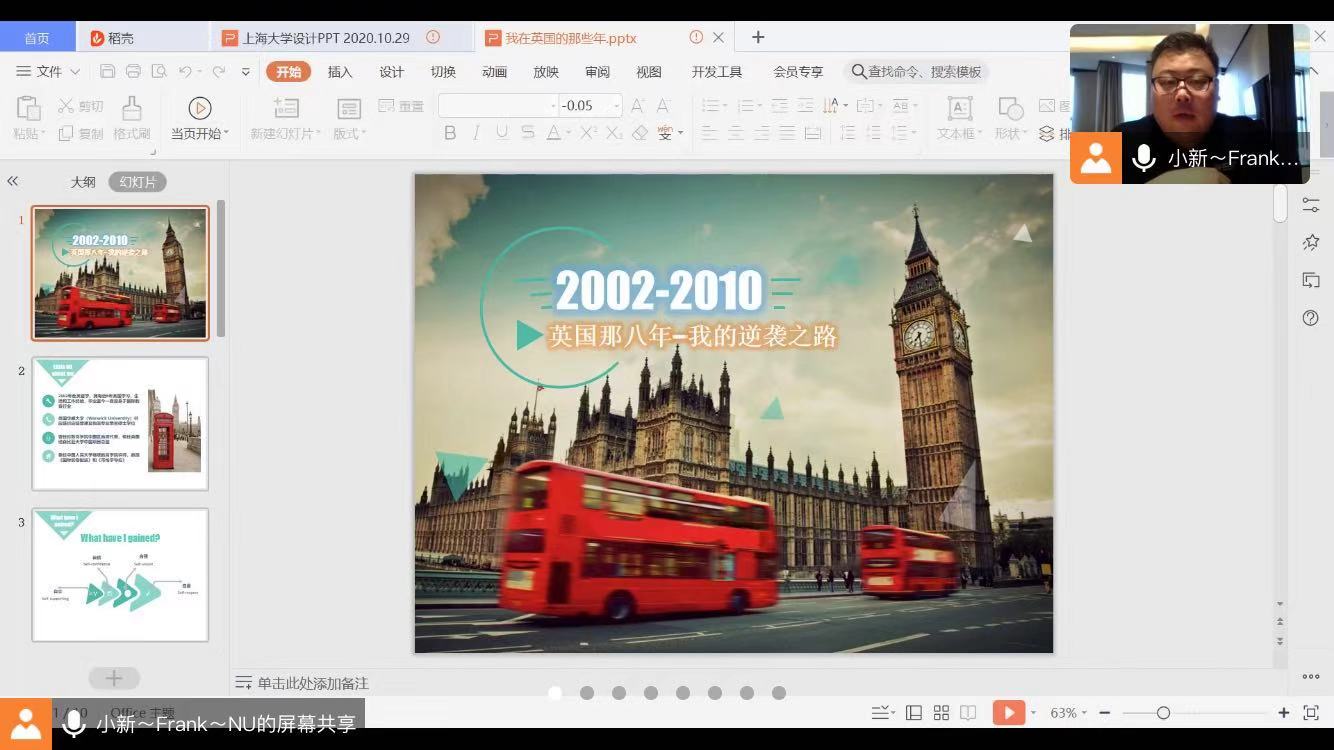Click the zoom slider handle
The height and width of the screenshot is (750, 1334).
click(x=1163, y=713)
